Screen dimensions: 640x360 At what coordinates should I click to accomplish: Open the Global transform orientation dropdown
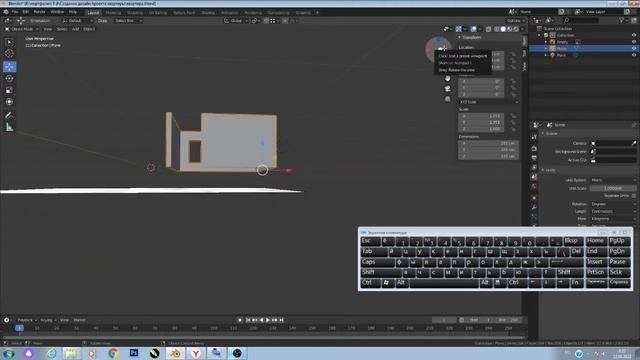[236, 20]
